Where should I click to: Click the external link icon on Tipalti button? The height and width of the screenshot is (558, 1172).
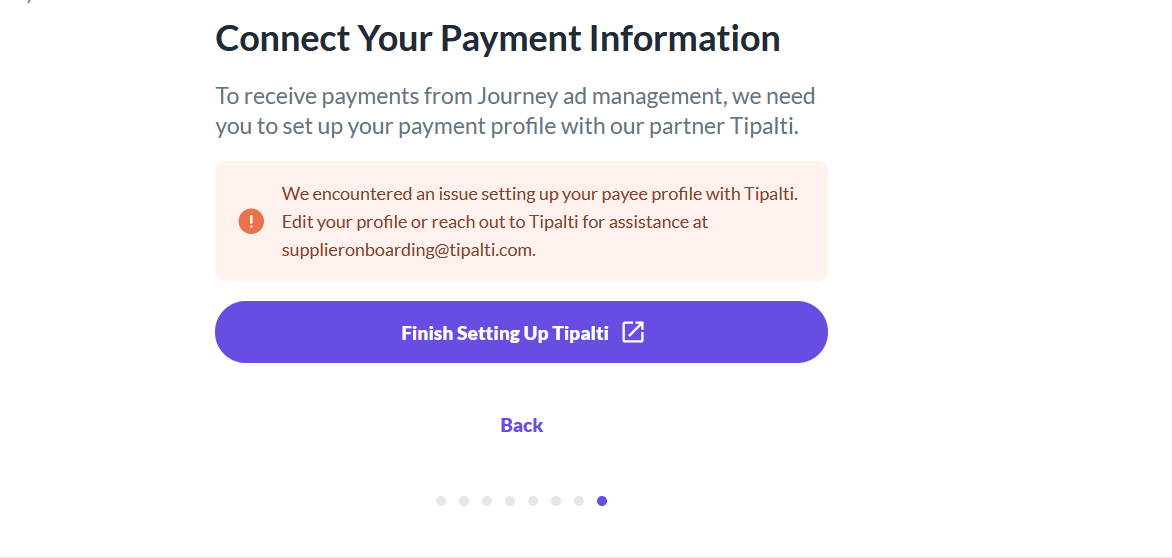coord(633,332)
